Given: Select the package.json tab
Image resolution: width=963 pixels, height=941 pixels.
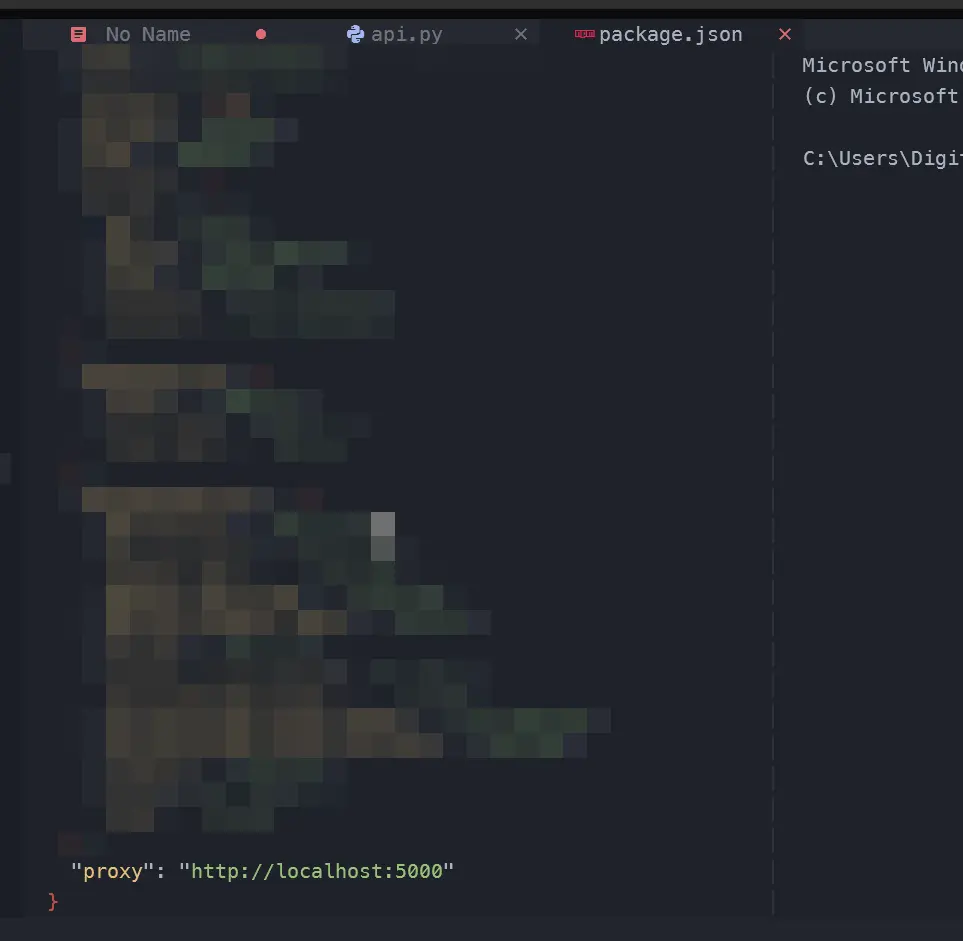Looking at the screenshot, I should point(670,34).
